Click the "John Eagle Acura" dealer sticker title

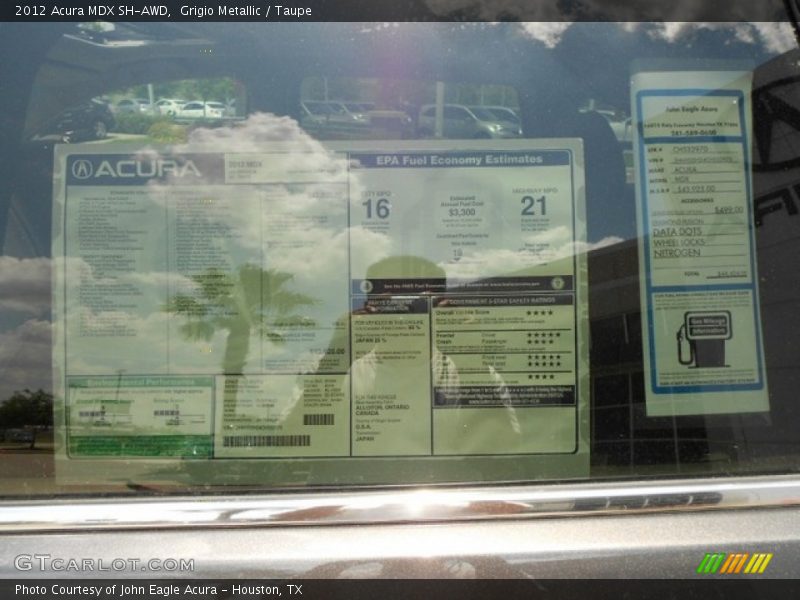pyautogui.click(x=691, y=109)
